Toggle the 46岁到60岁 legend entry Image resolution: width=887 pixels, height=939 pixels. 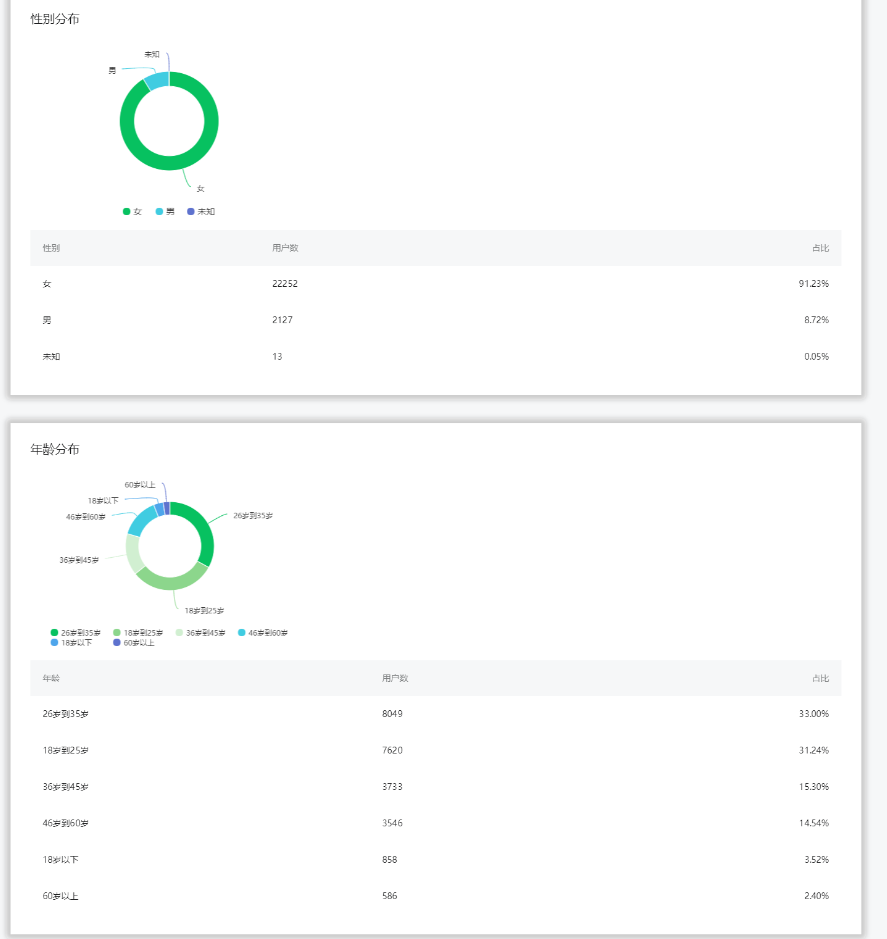click(263, 632)
